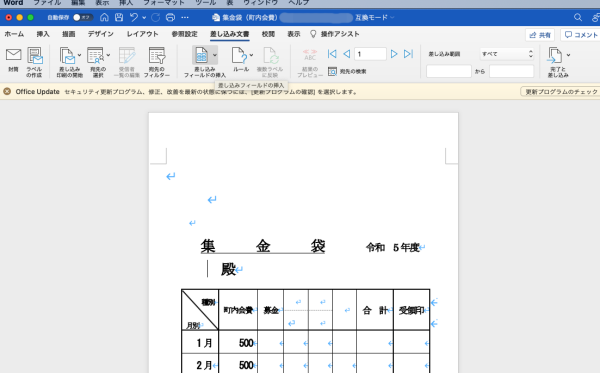Click the Home icon in title bar

pos(104,17)
